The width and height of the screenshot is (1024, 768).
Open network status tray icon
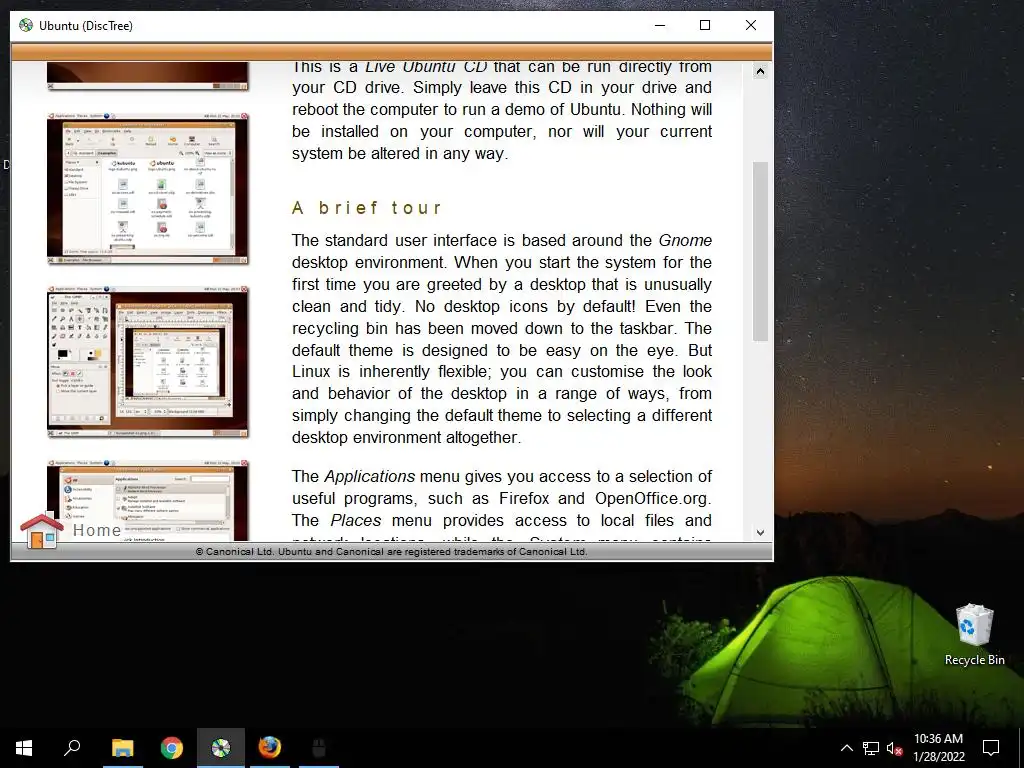click(871, 748)
